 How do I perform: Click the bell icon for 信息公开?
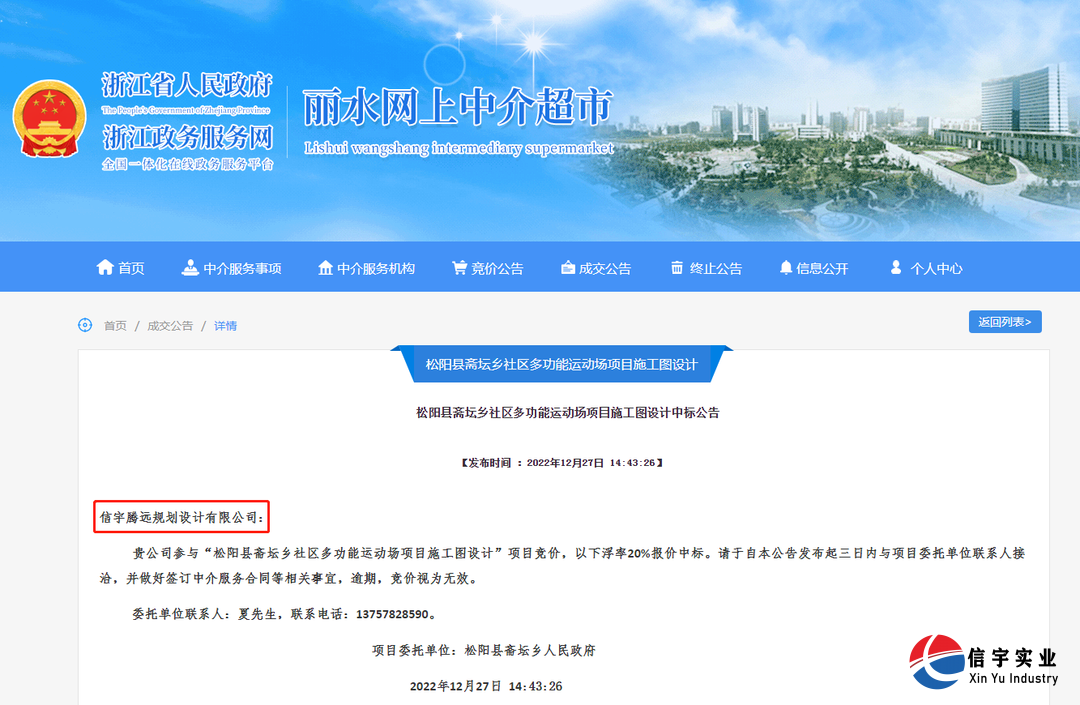(786, 267)
